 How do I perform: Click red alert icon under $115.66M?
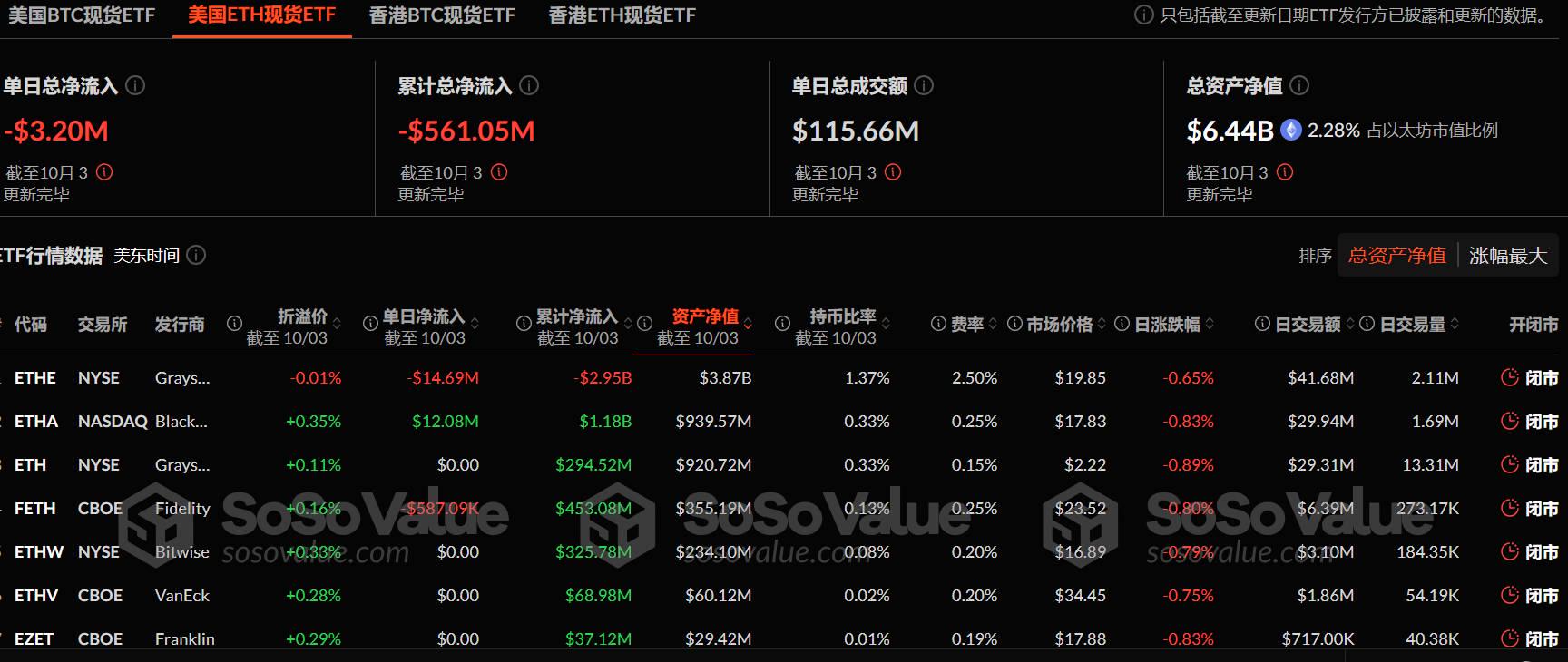point(893,172)
